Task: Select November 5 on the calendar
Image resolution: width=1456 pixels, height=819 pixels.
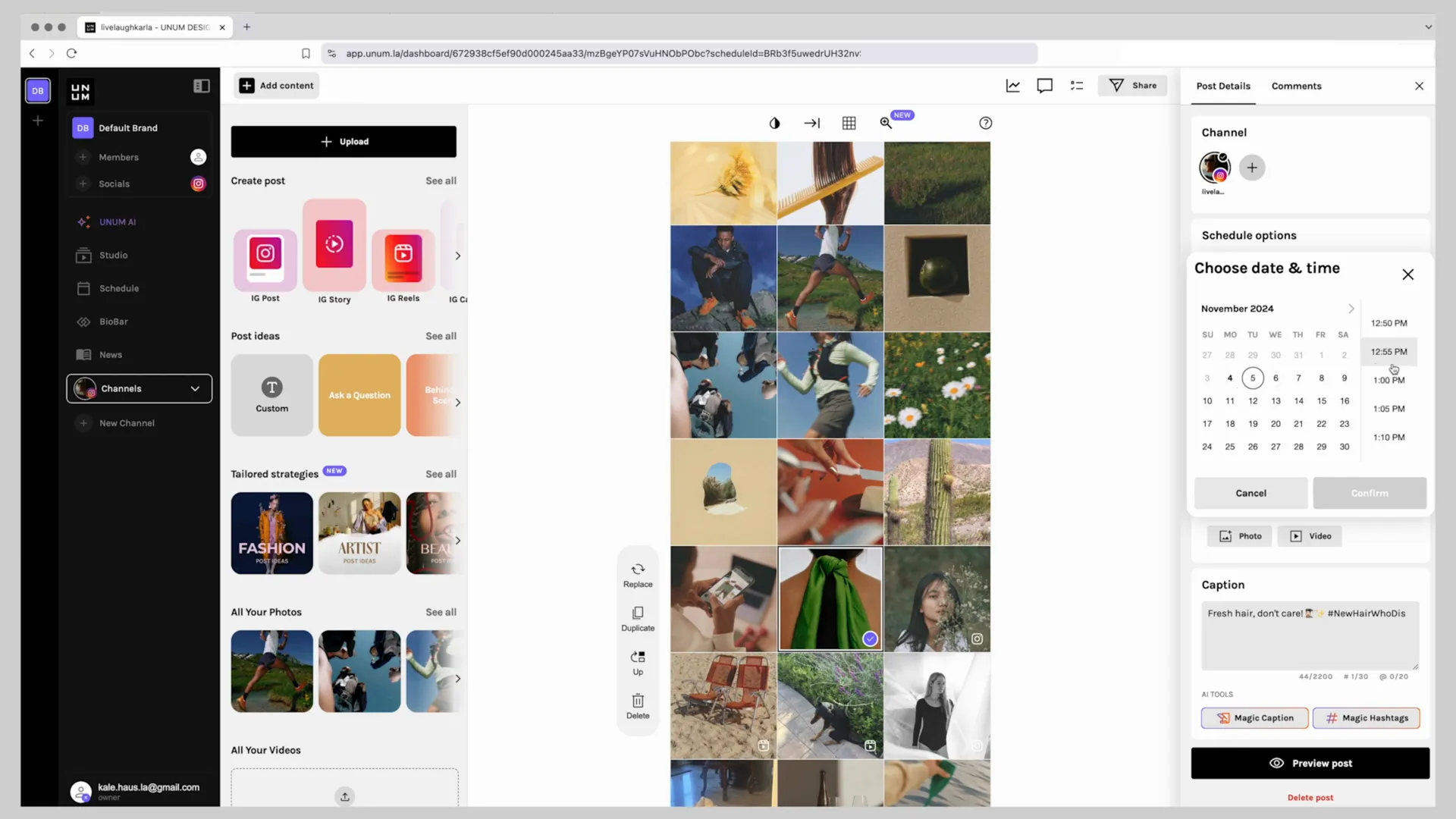Action: (x=1252, y=377)
